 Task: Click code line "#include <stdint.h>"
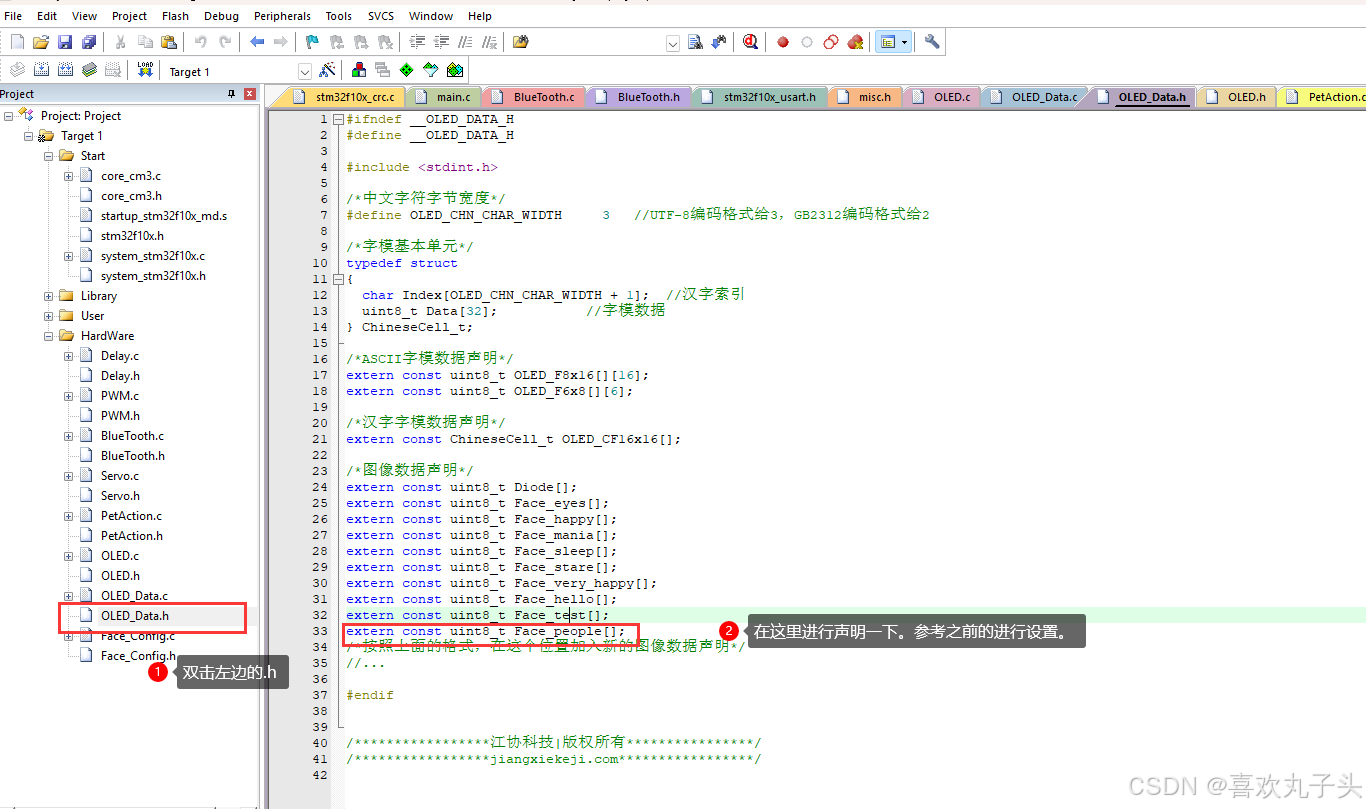point(422,167)
